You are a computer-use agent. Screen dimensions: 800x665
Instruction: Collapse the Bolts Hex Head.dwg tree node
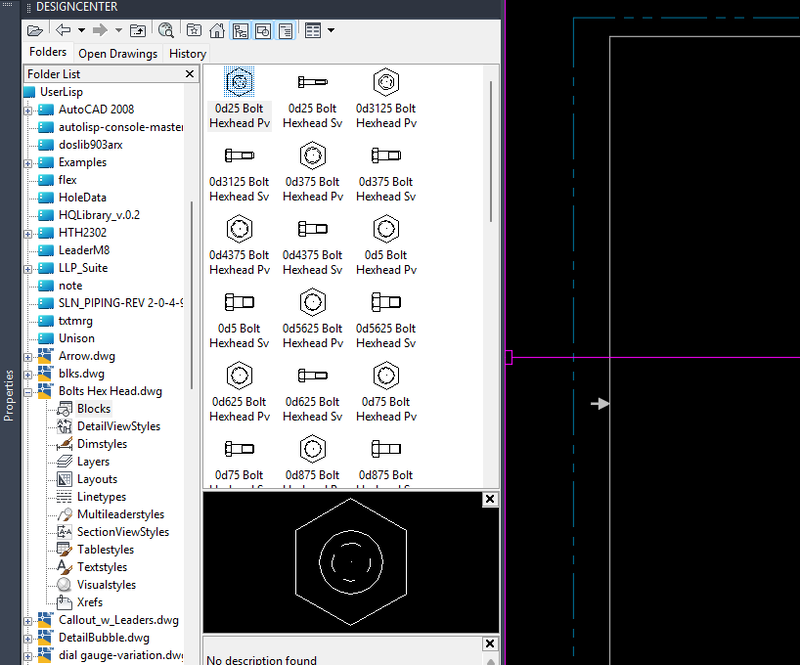[28, 391]
